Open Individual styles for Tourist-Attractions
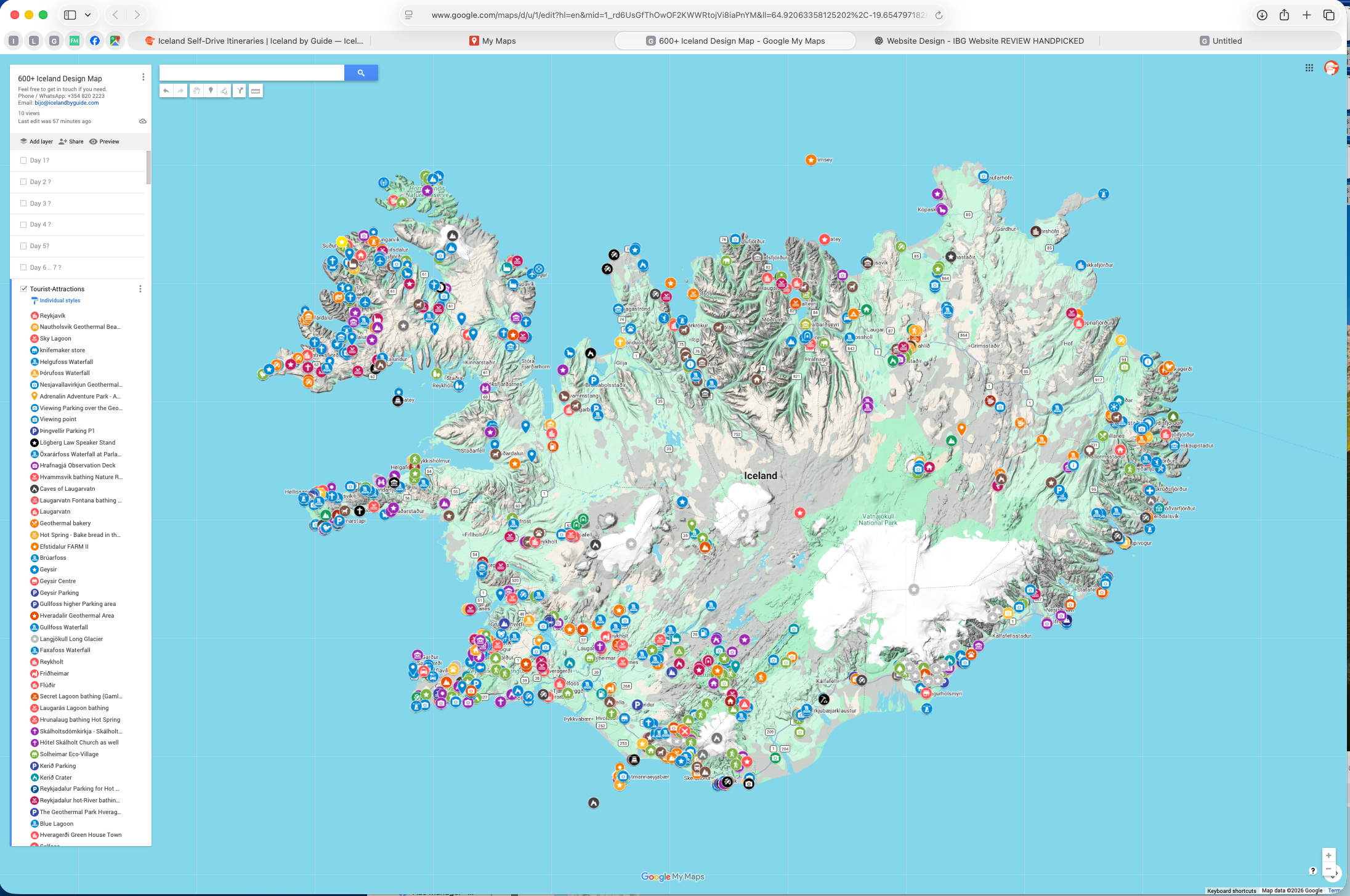Viewport: 1350px width, 896px height. (x=60, y=301)
